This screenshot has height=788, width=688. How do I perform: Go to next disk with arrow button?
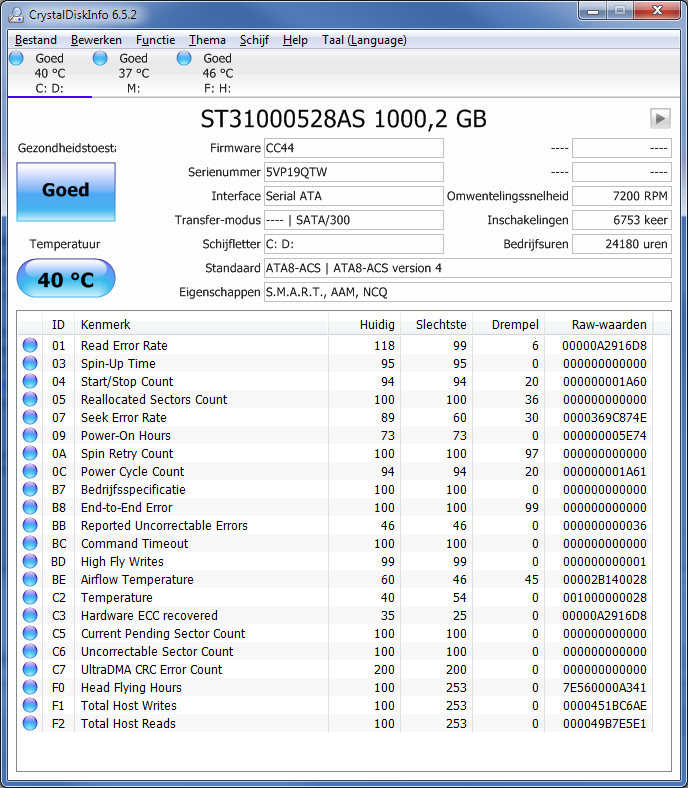(660, 119)
